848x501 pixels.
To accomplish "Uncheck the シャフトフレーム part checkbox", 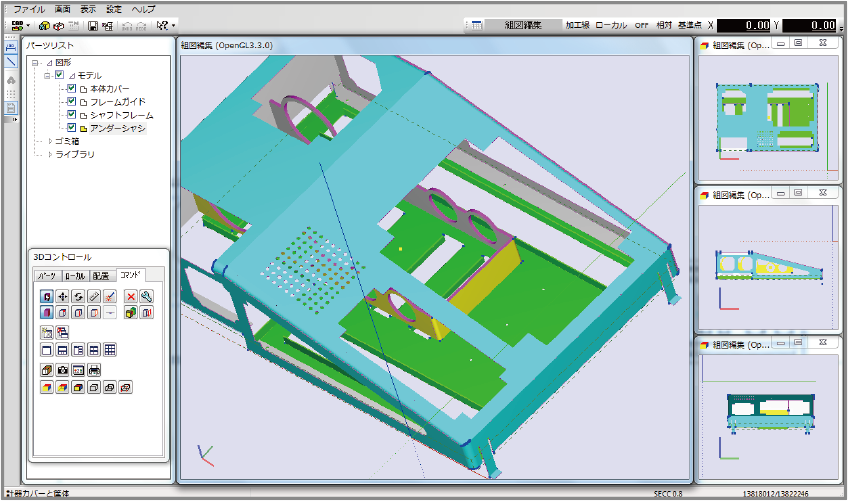I will click(71, 114).
